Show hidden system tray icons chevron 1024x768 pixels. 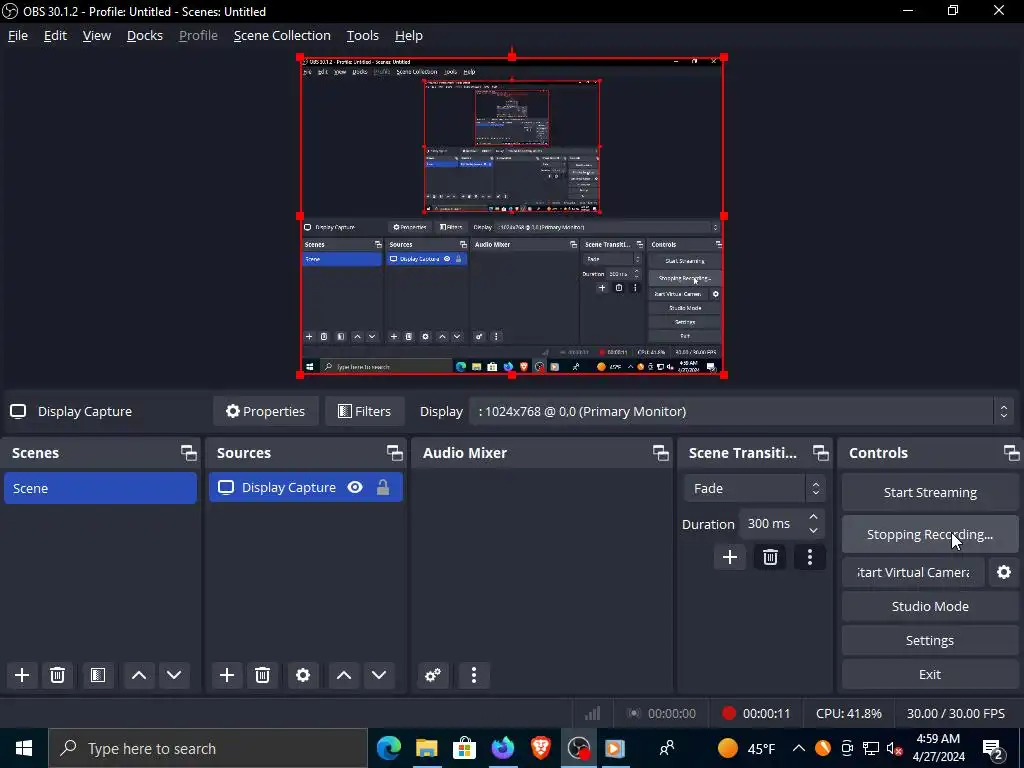tap(798, 748)
